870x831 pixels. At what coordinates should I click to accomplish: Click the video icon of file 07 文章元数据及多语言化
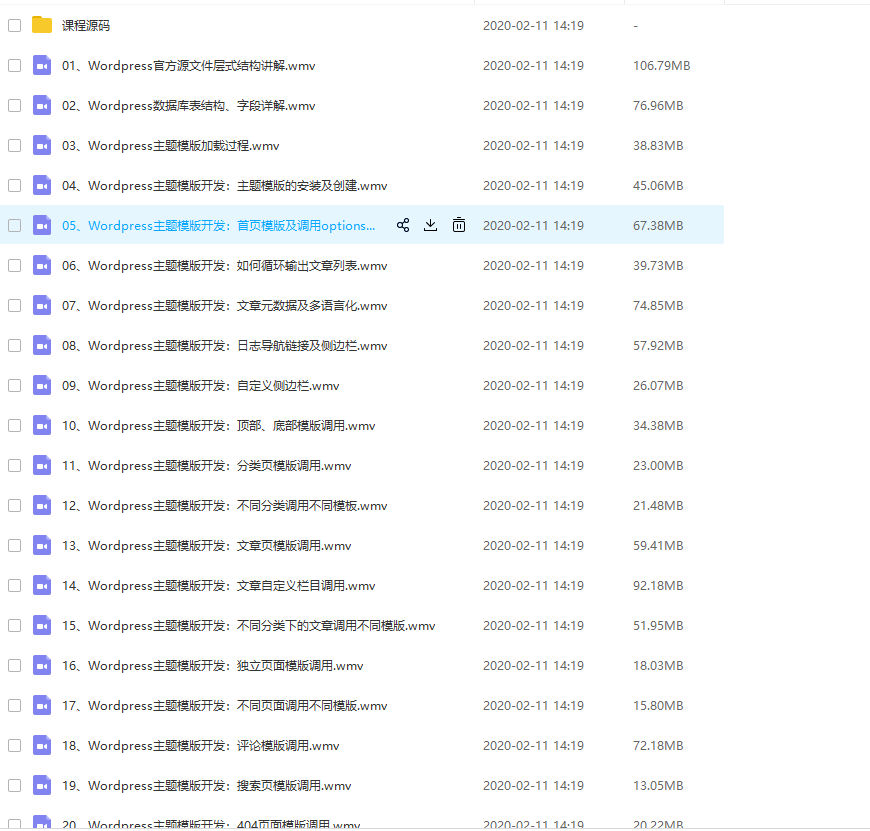click(x=42, y=305)
